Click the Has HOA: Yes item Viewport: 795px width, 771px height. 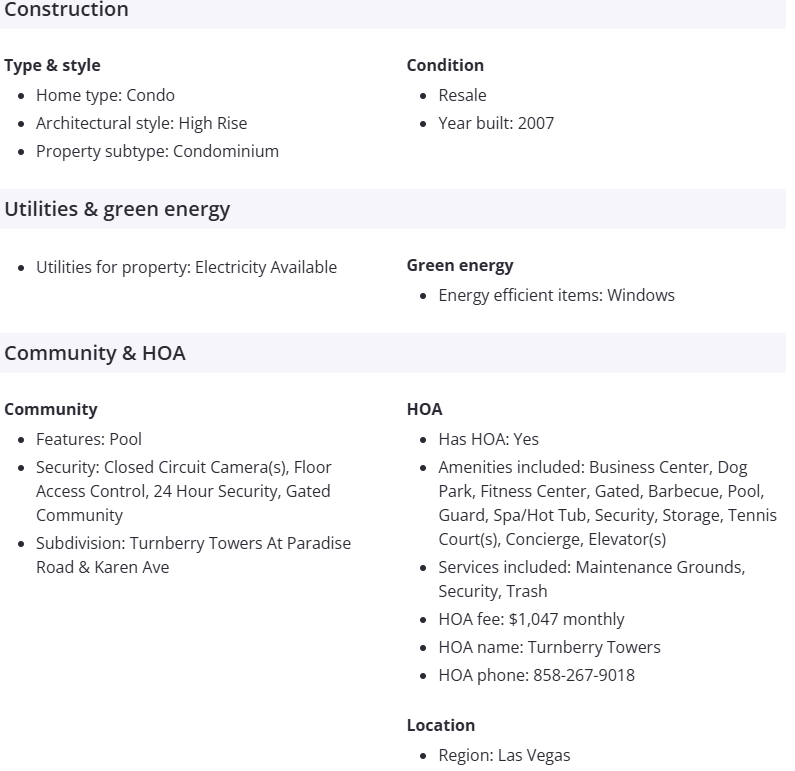[x=488, y=439]
